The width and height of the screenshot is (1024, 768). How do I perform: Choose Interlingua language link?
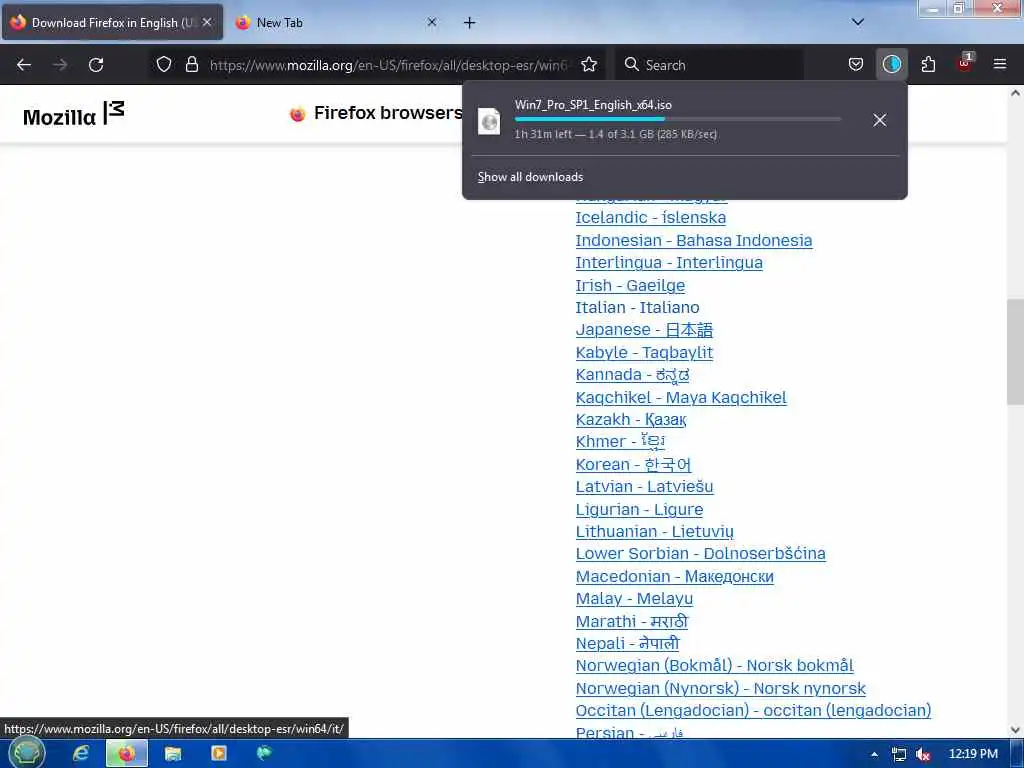[x=669, y=263]
